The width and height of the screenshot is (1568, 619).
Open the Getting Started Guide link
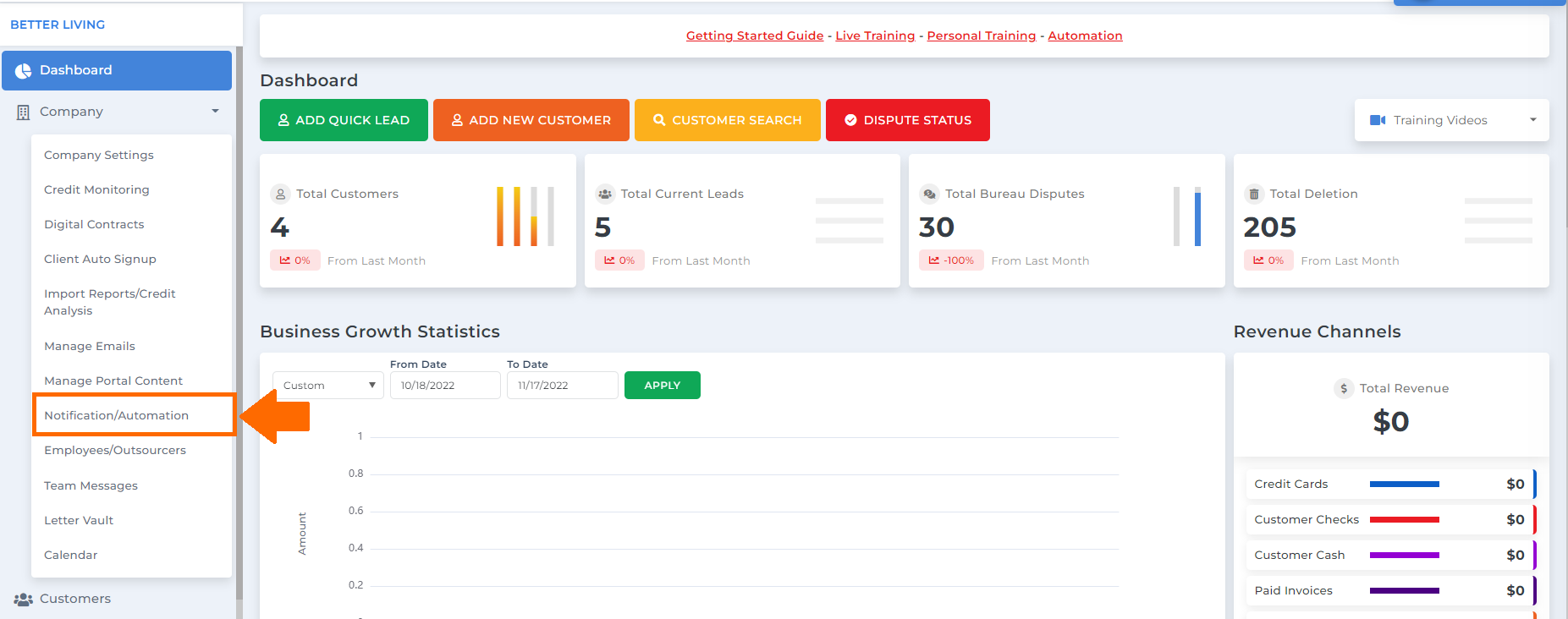(x=755, y=36)
